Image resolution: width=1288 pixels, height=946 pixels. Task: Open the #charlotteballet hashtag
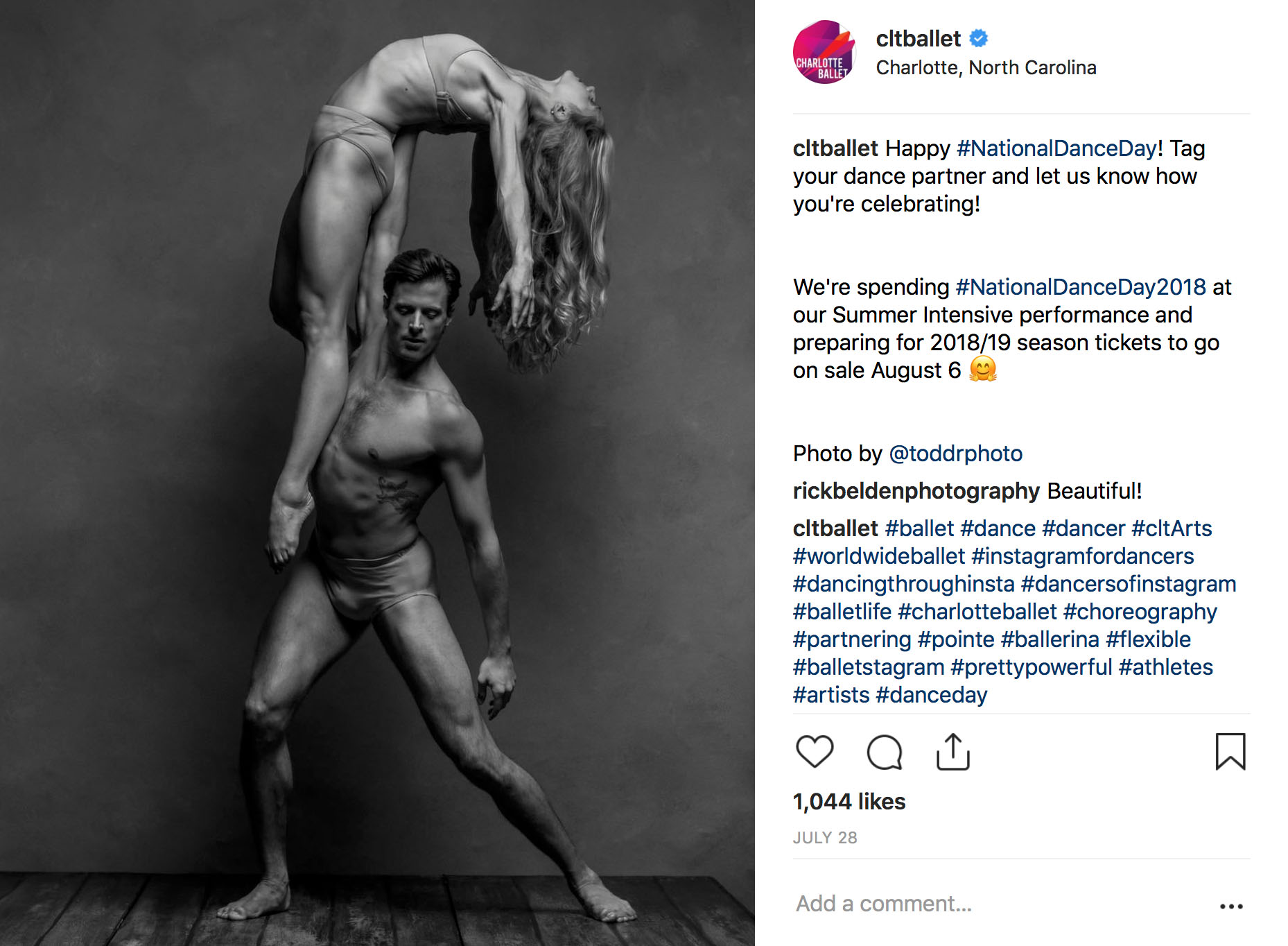pyautogui.click(x=977, y=612)
